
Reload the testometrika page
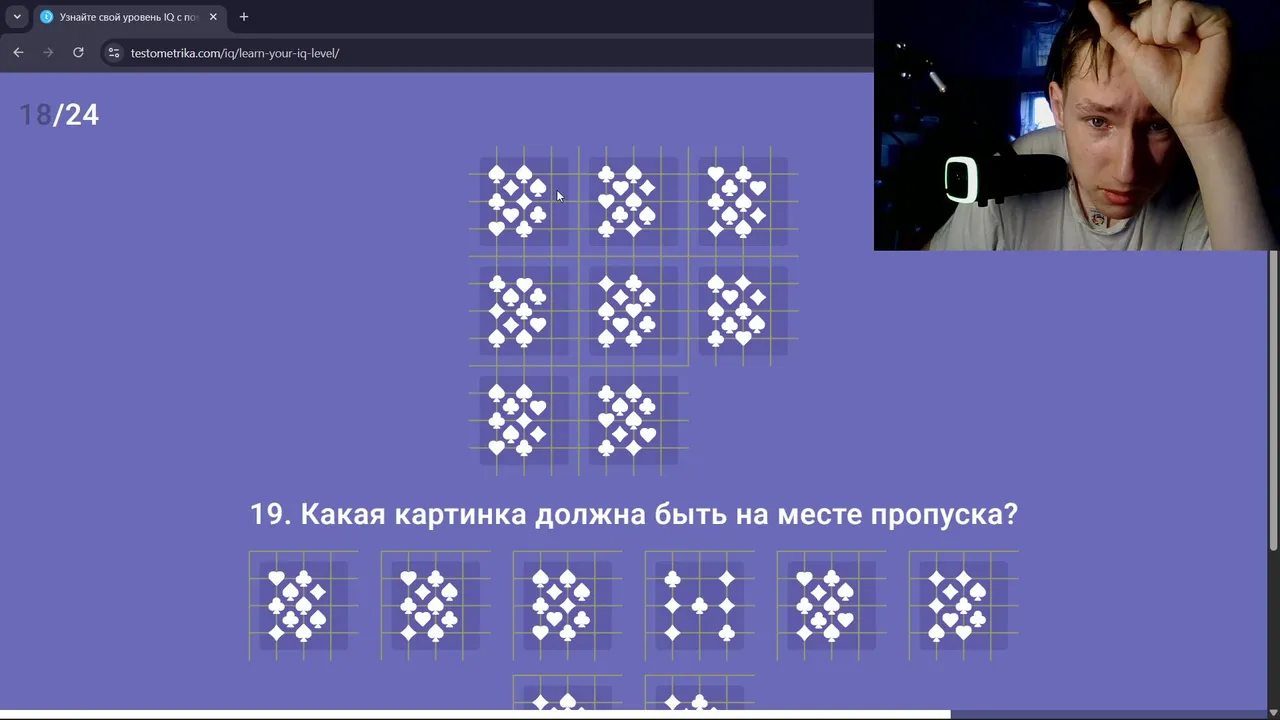tap(78, 53)
